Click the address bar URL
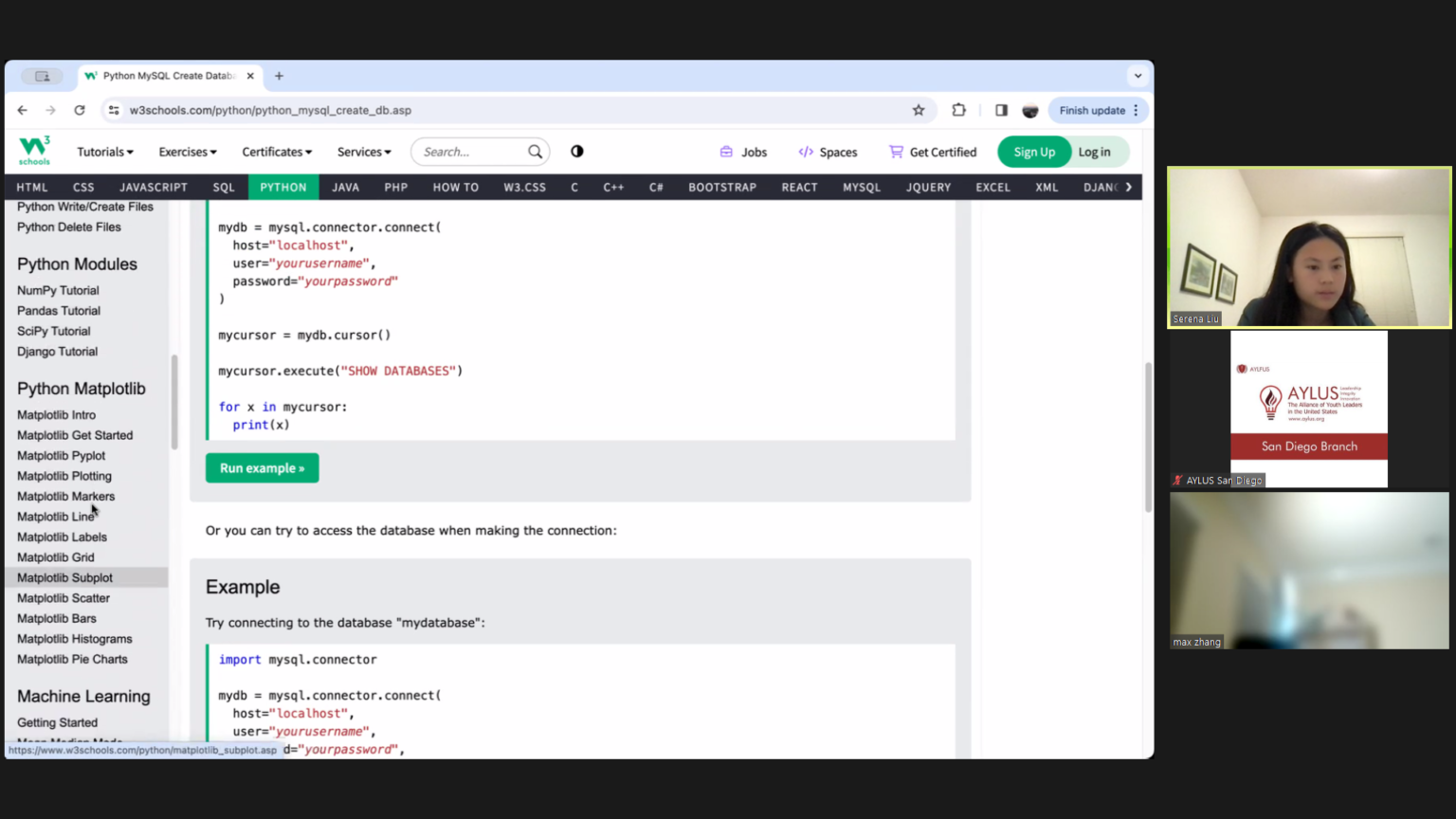This screenshot has height=819, width=1456. click(x=270, y=110)
